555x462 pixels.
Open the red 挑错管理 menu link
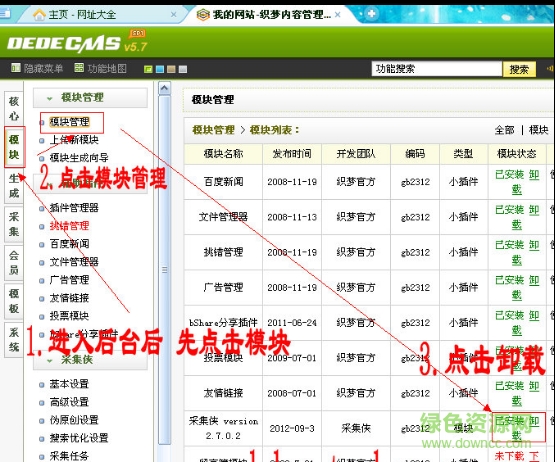tap(69, 226)
